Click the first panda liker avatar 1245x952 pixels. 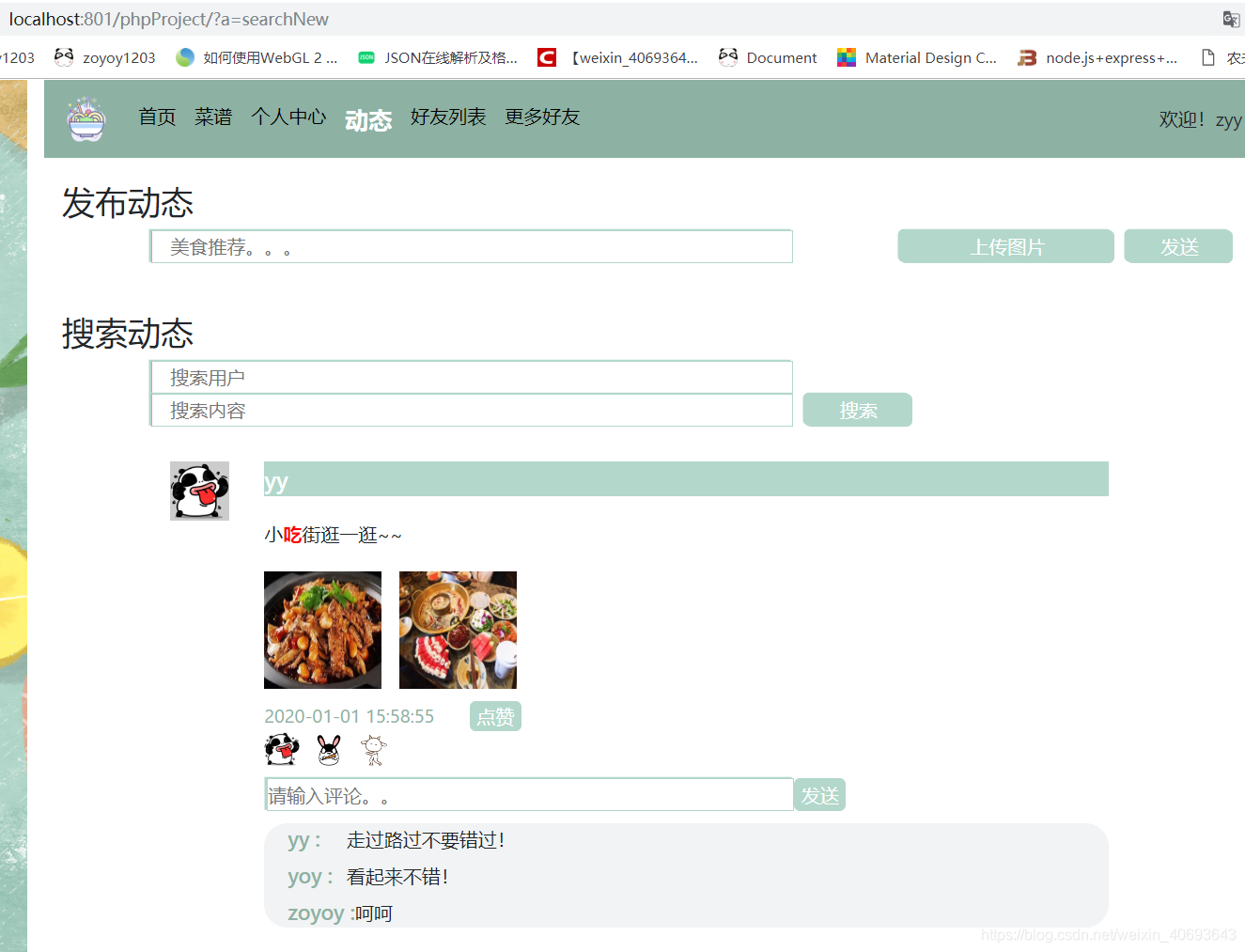(282, 749)
